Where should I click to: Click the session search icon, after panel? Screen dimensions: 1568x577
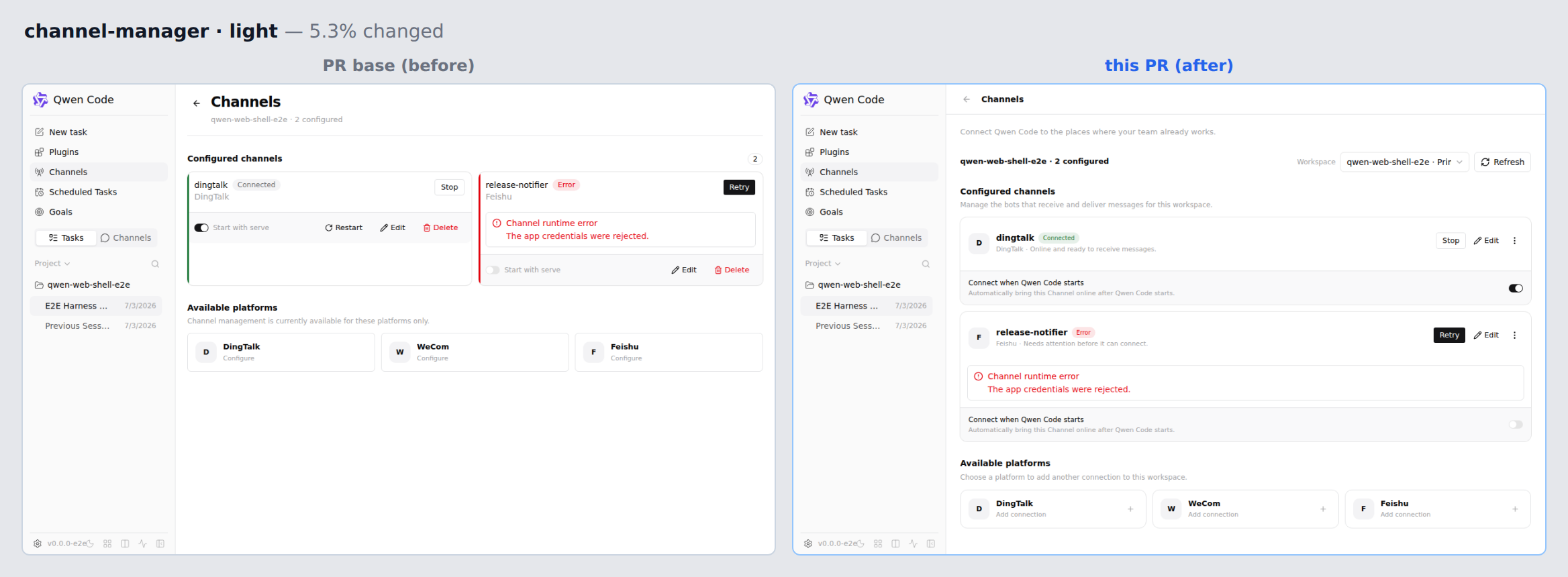tap(926, 264)
